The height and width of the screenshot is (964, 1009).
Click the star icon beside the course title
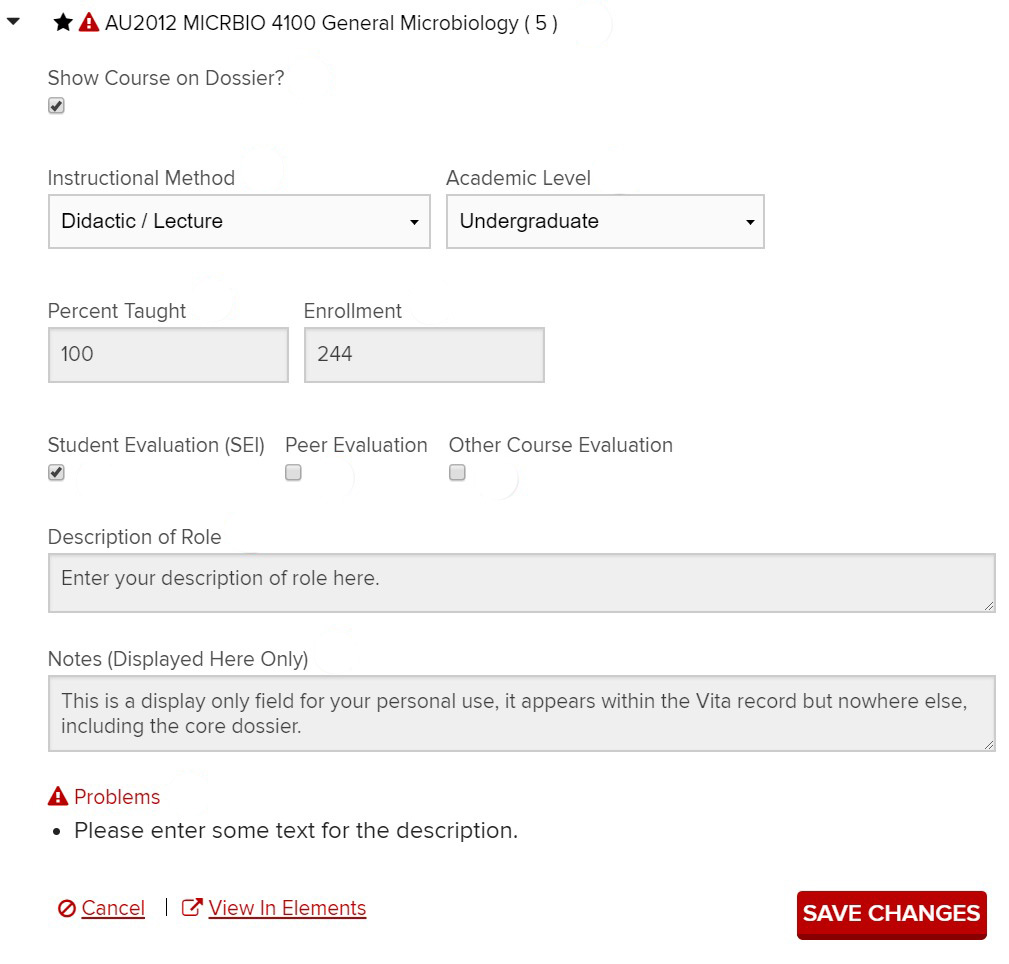61,21
